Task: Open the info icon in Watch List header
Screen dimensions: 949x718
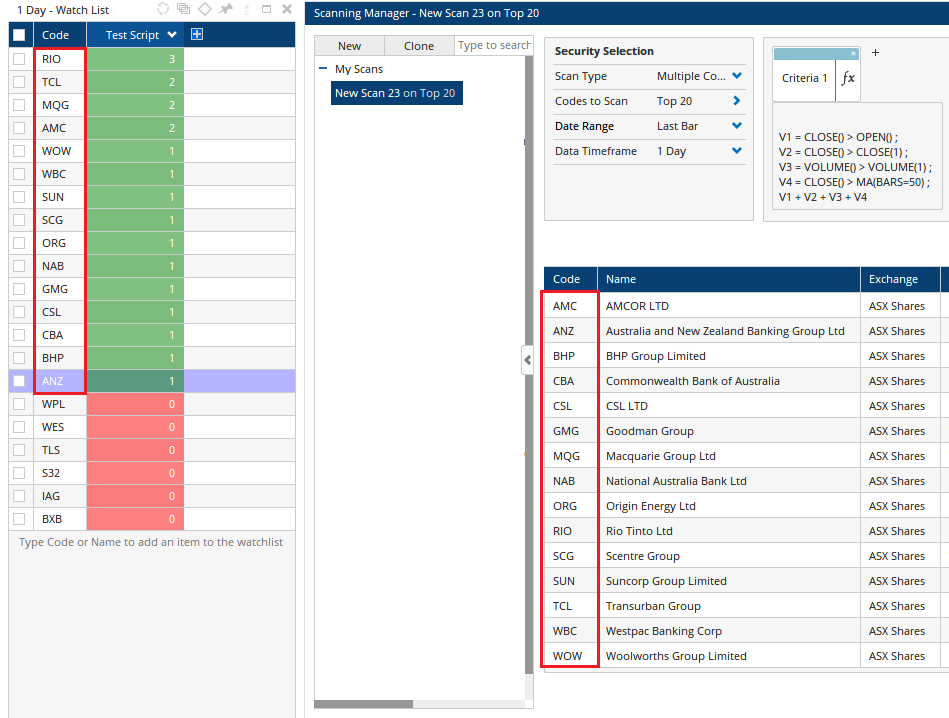Action: (x=246, y=9)
